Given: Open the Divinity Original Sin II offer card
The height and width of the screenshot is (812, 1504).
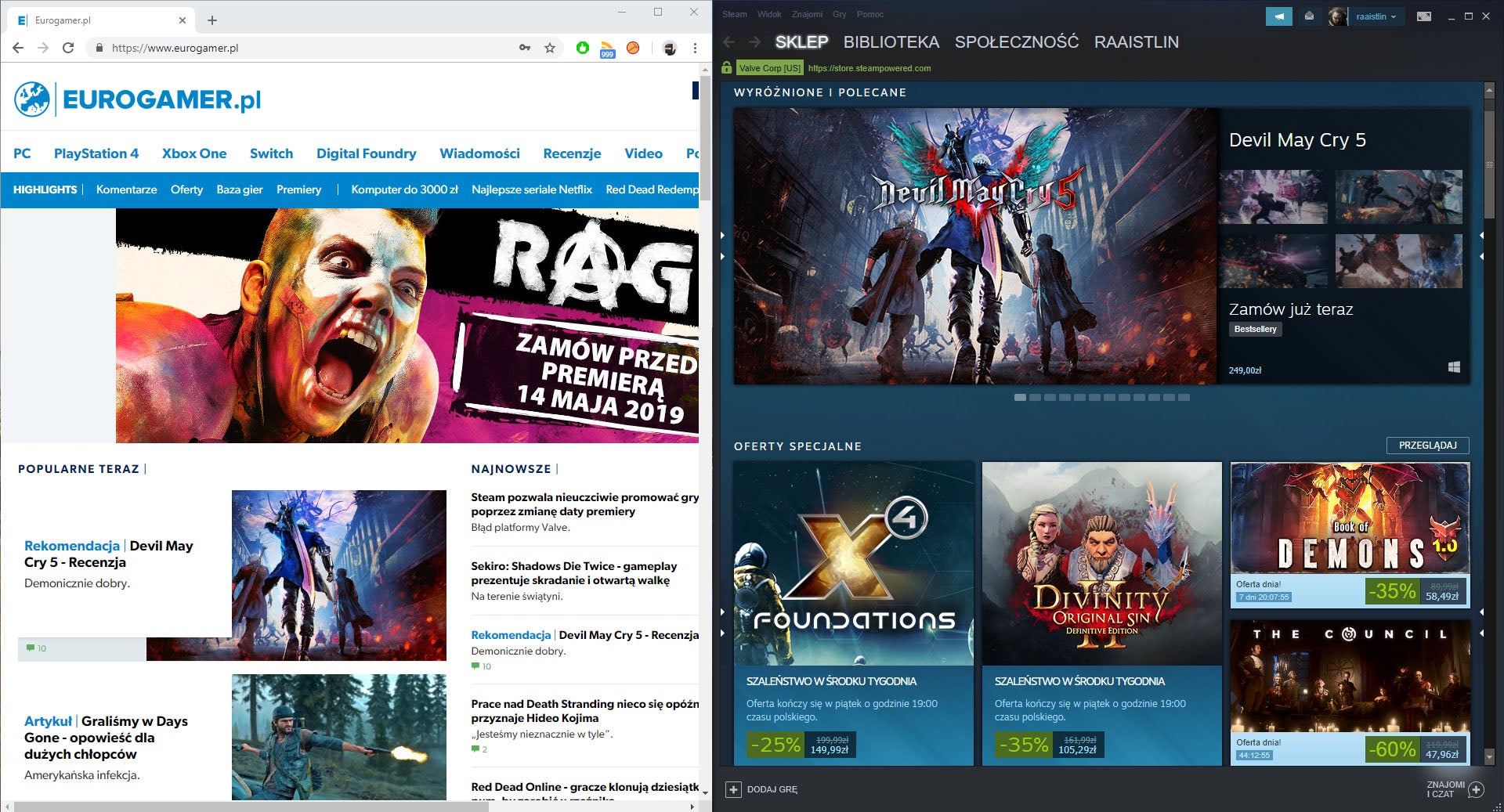Looking at the screenshot, I should point(1101,613).
